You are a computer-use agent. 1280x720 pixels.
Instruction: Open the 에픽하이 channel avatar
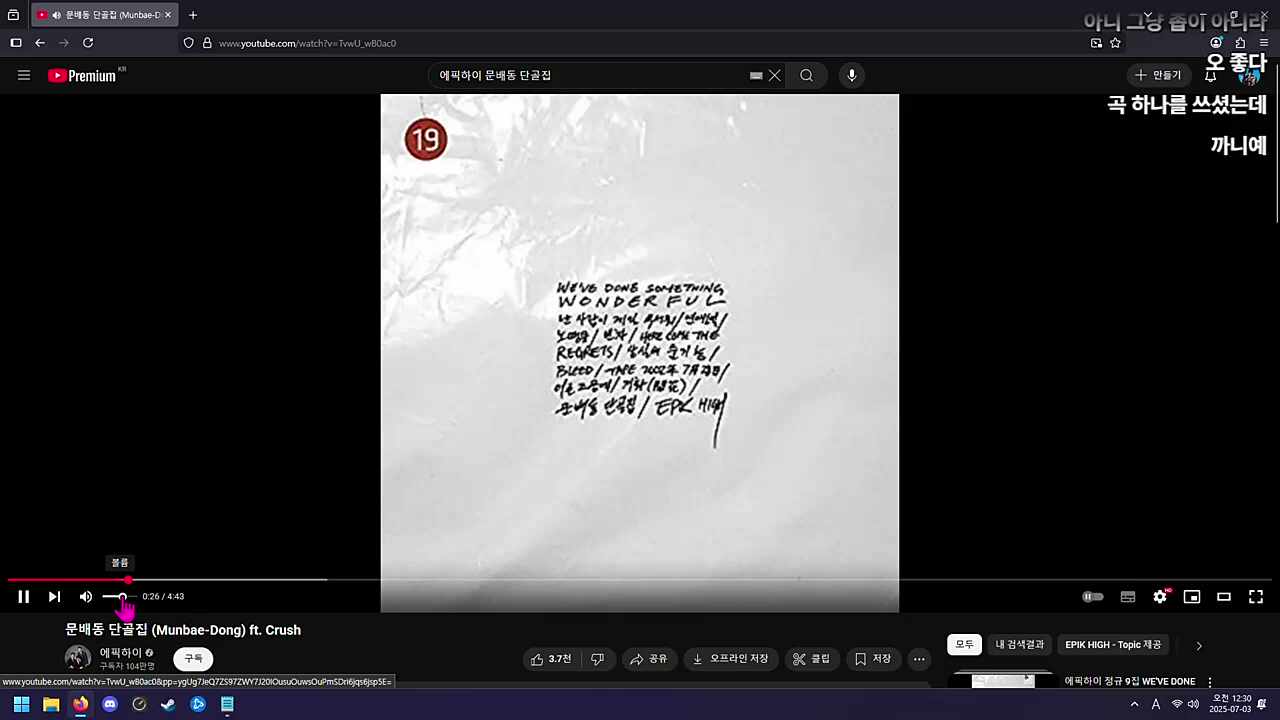coord(78,658)
